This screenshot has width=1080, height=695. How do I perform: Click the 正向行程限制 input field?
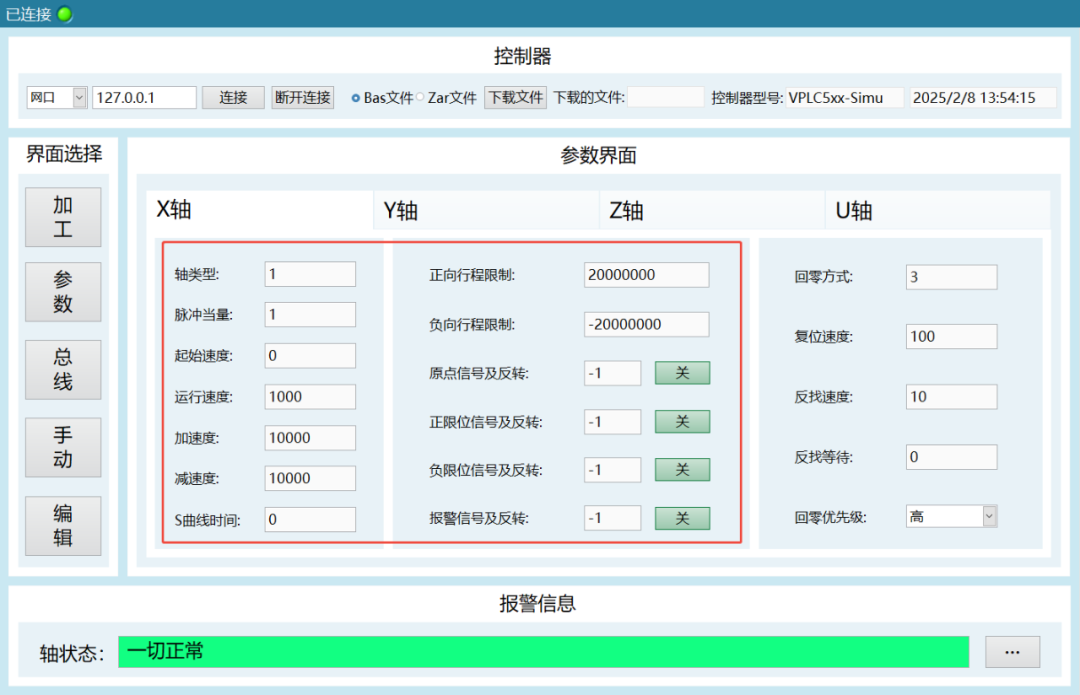pos(646,275)
